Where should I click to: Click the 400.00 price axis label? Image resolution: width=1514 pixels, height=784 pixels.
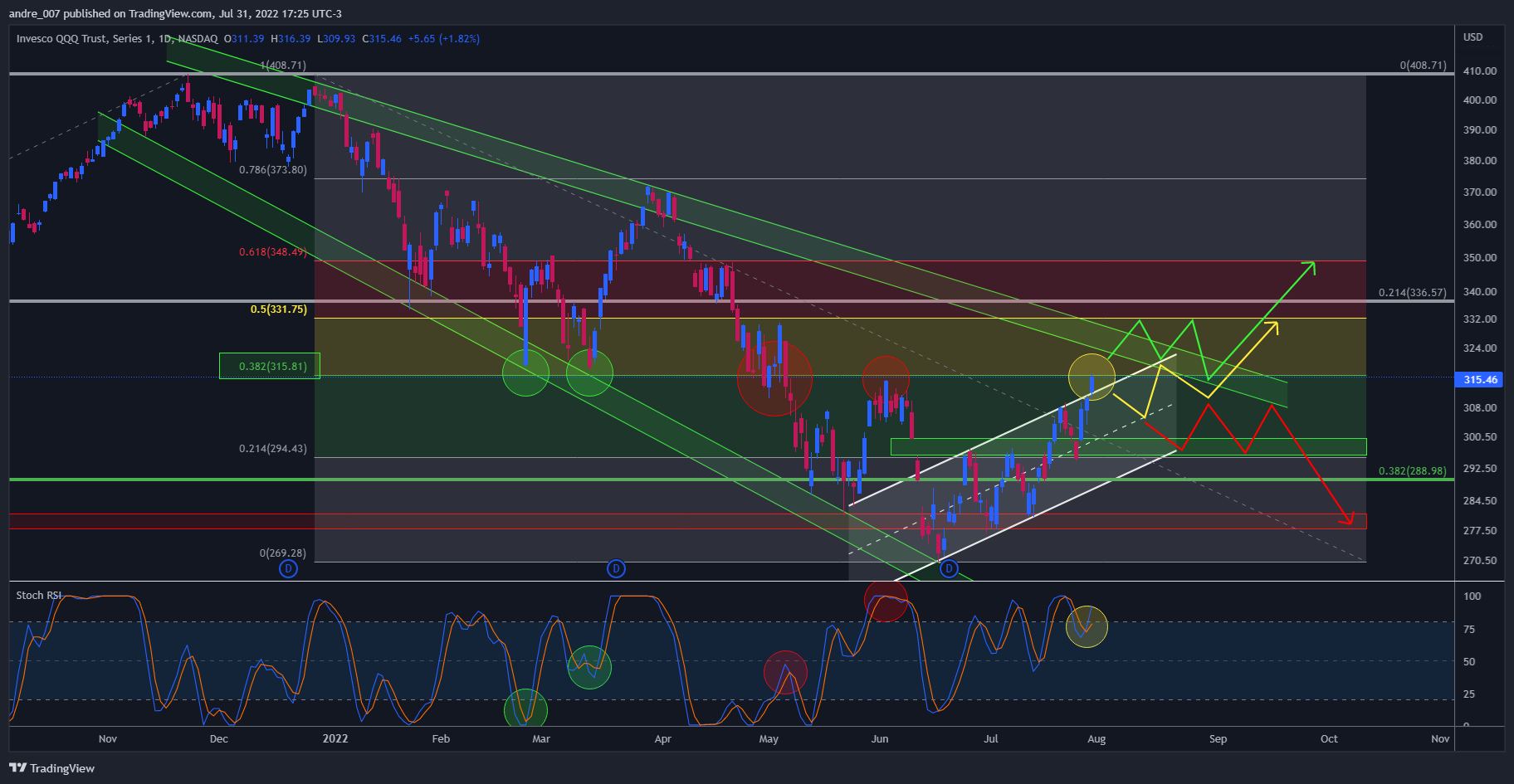1480,100
